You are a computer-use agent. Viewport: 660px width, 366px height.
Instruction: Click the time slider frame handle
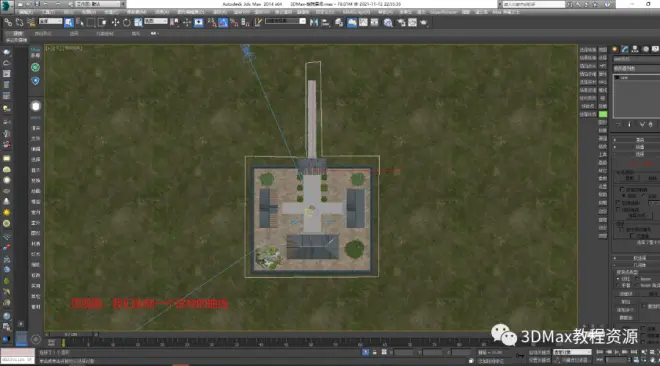71,334
